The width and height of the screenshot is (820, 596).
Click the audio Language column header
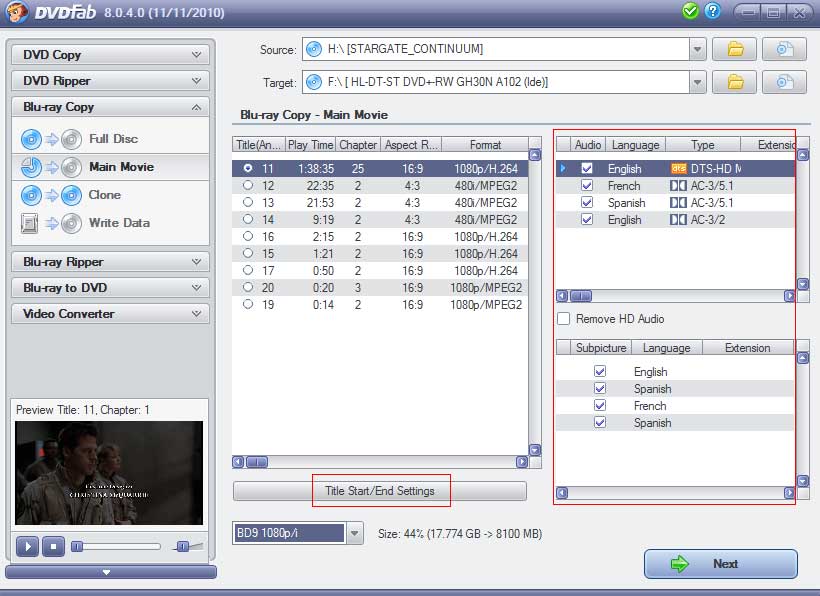(x=635, y=145)
